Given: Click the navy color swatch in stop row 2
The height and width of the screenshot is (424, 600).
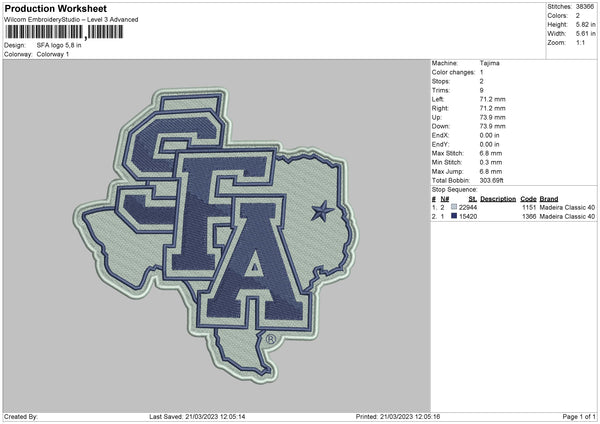Looking at the screenshot, I should point(454,216).
